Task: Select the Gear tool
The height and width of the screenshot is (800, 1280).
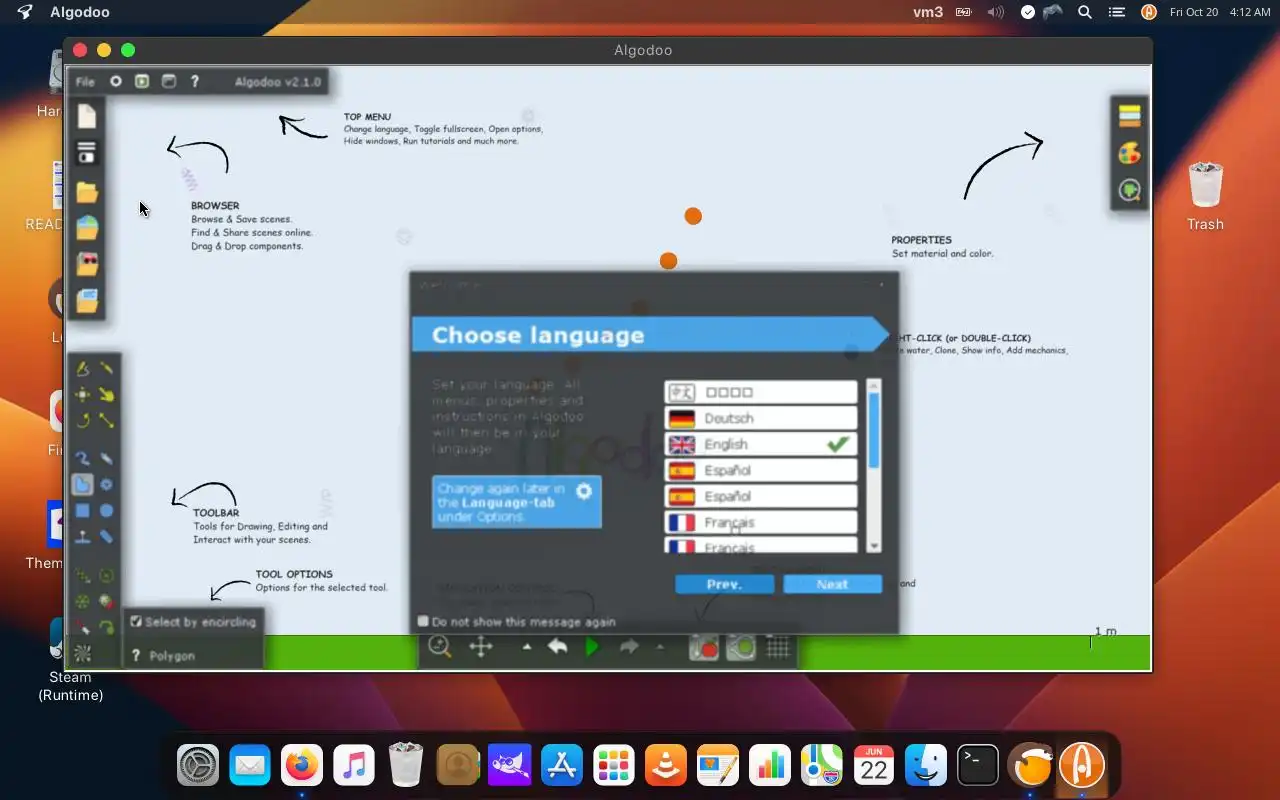Action: (x=106, y=485)
